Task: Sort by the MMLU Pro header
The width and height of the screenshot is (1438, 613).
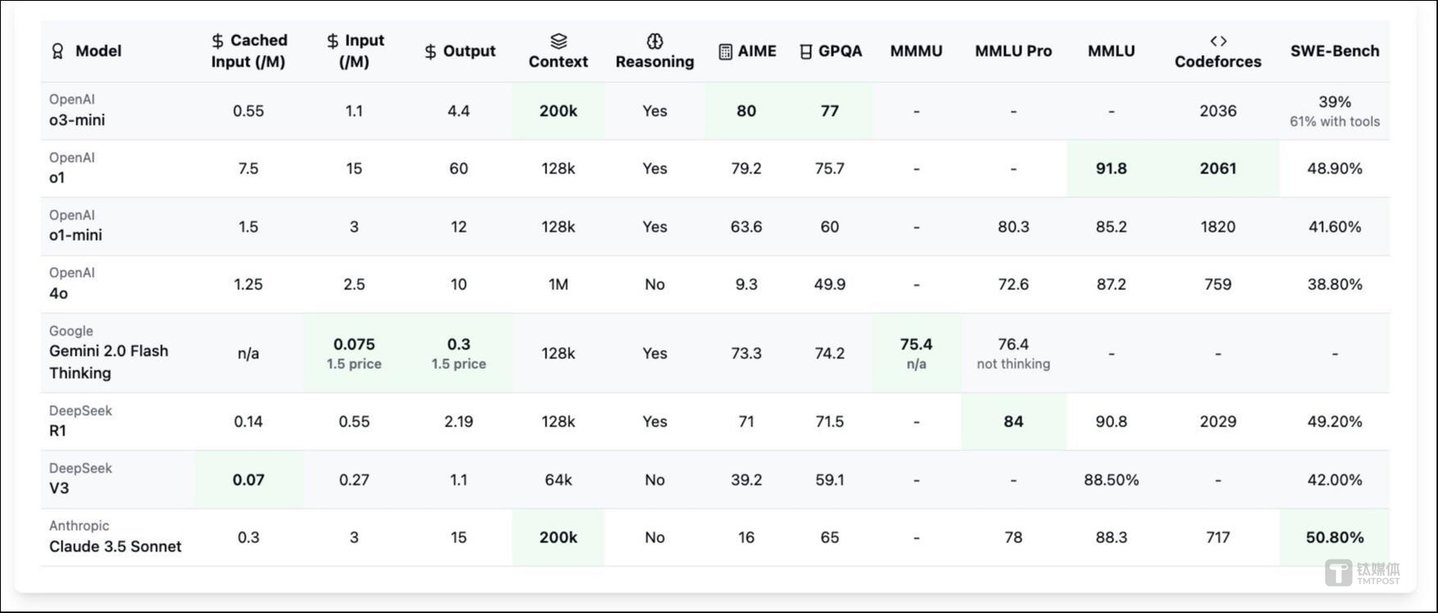Action: point(1013,51)
